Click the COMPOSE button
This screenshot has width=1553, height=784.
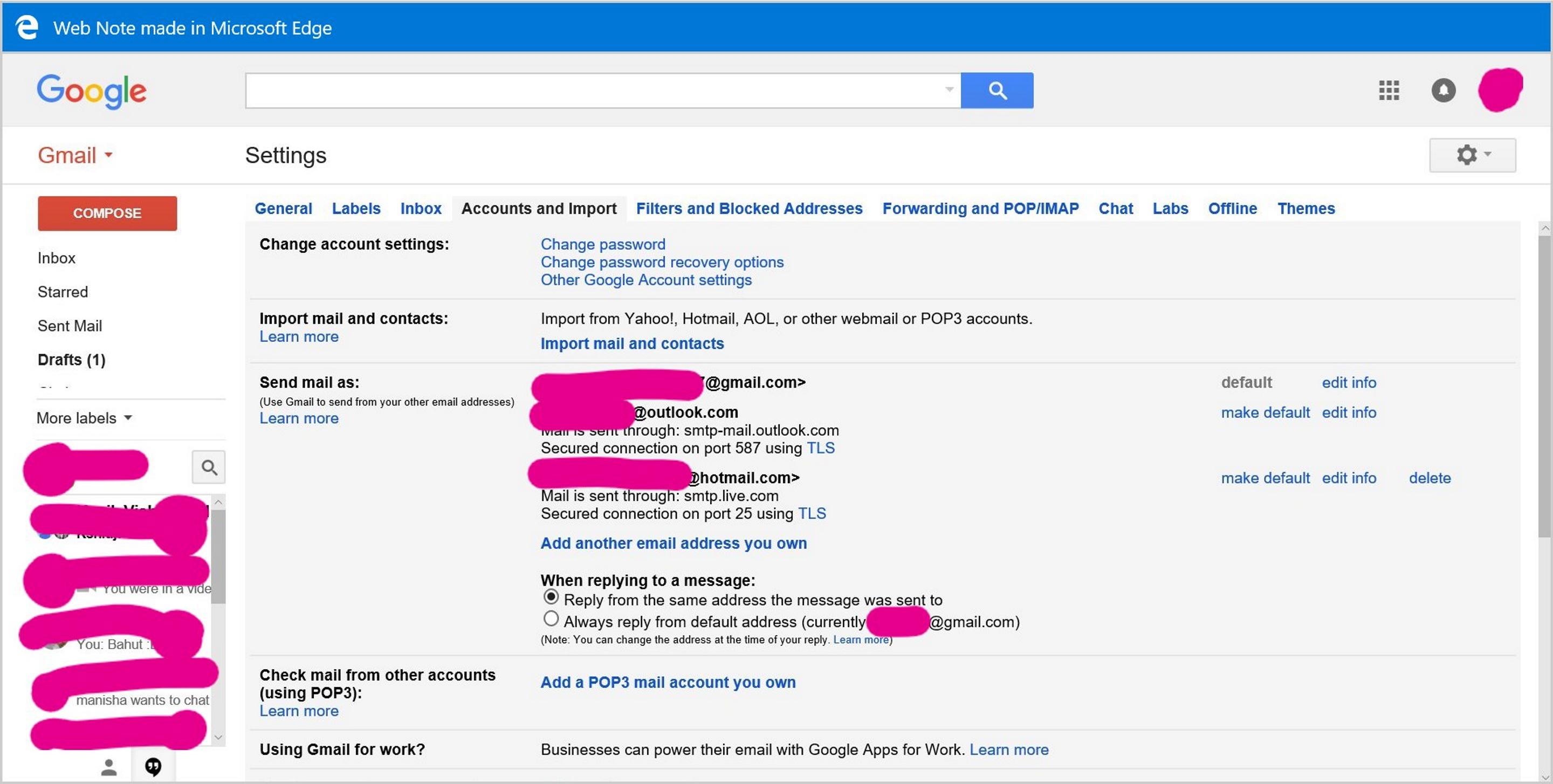[x=107, y=214]
